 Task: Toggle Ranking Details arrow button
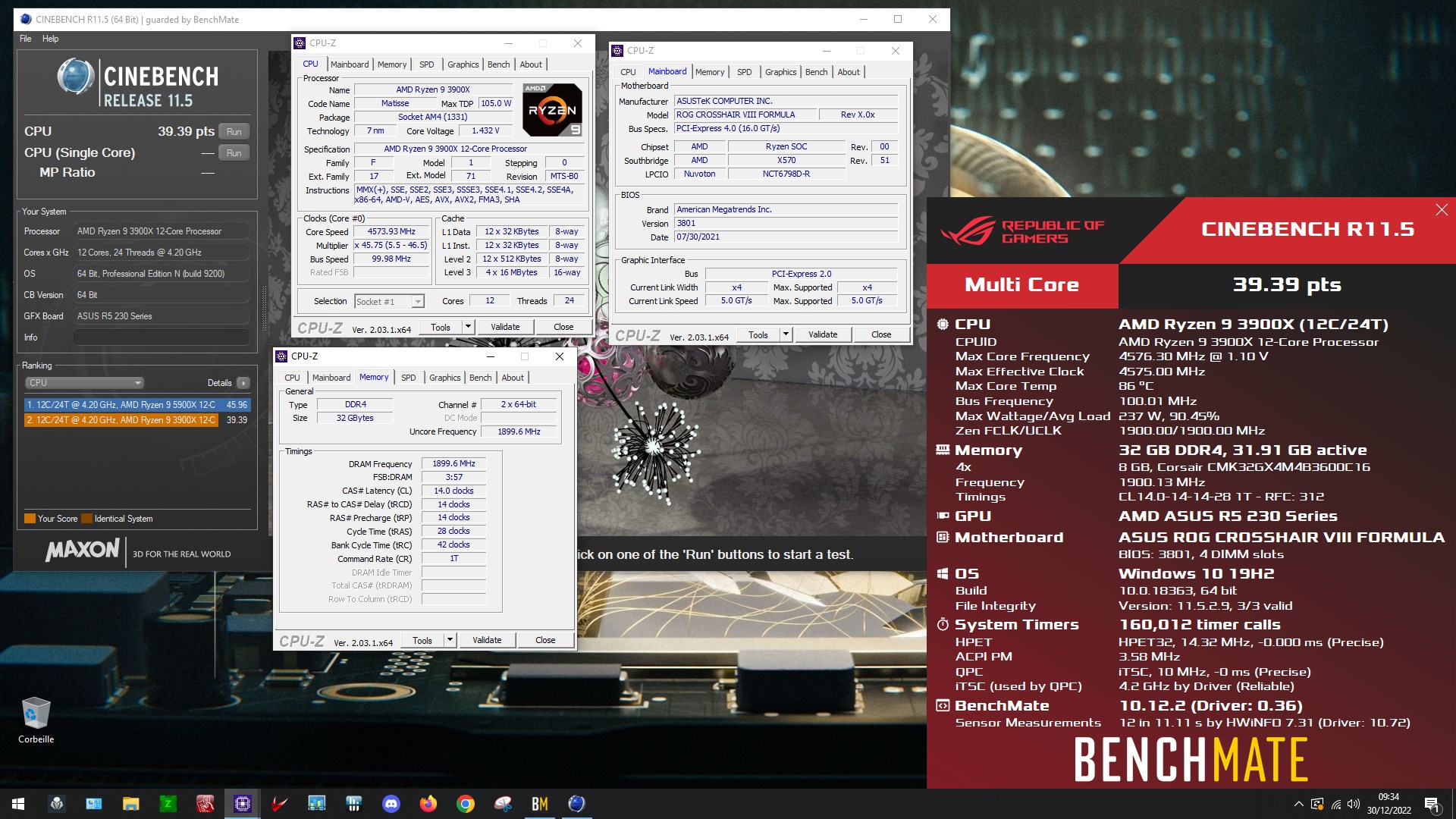click(x=243, y=383)
